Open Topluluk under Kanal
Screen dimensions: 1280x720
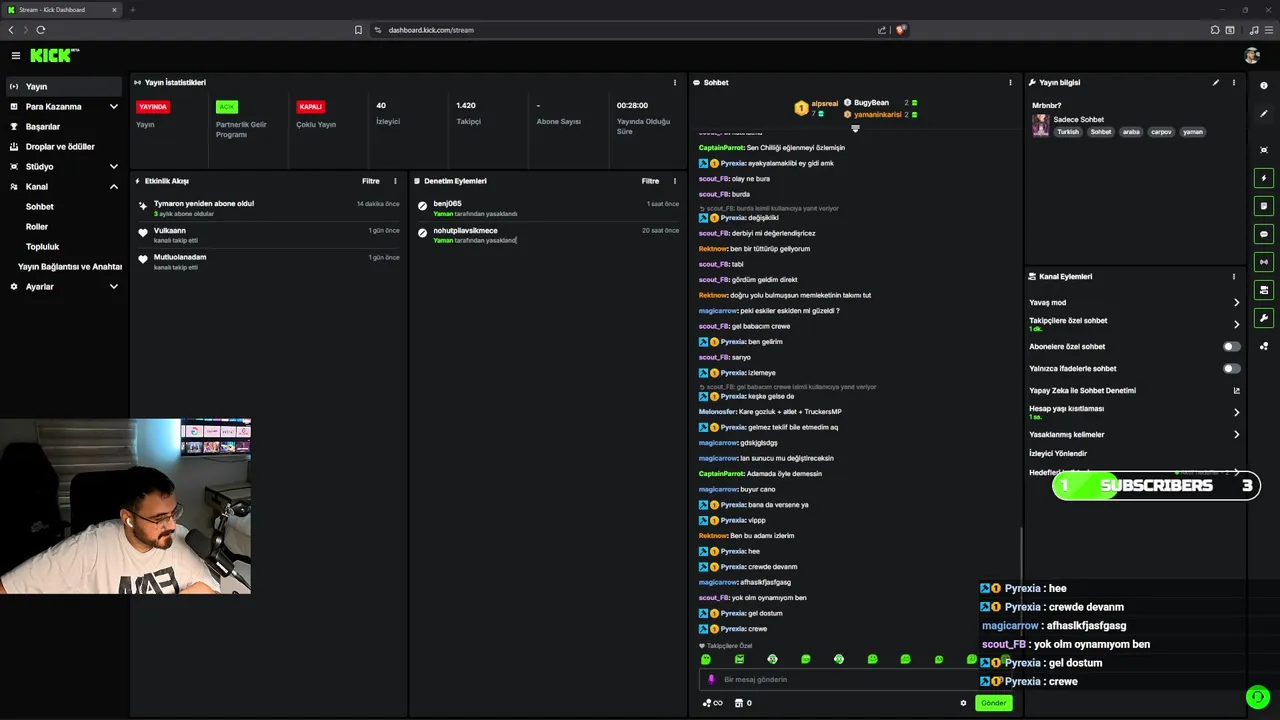[64, 246]
